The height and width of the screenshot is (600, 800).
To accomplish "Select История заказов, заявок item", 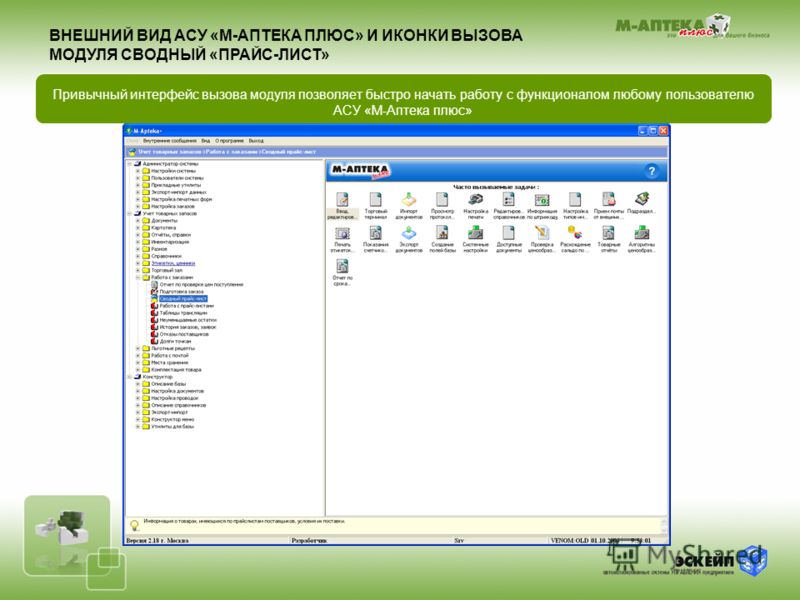I will tap(188, 327).
